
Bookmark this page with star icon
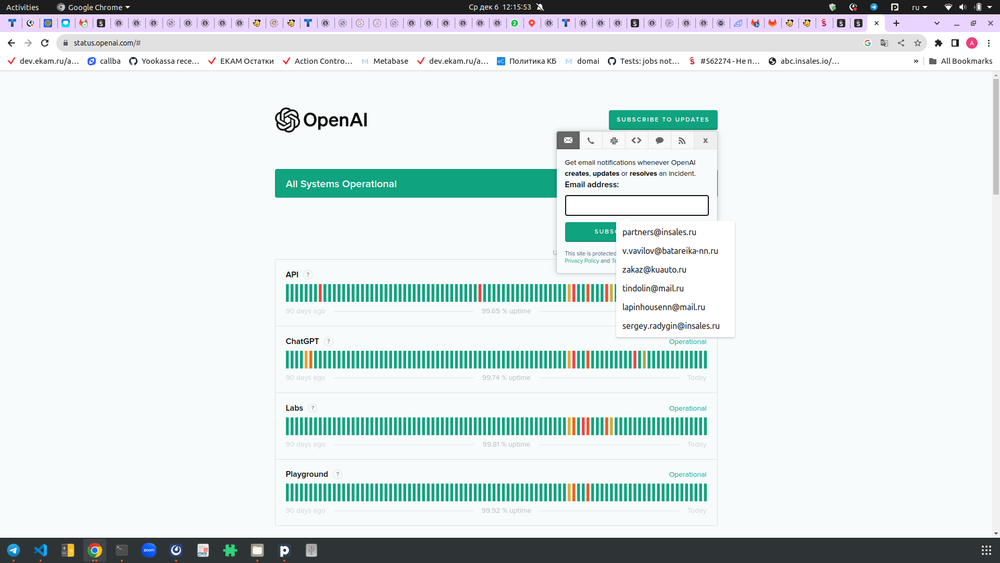pyautogui.click(x=918, y=43)
